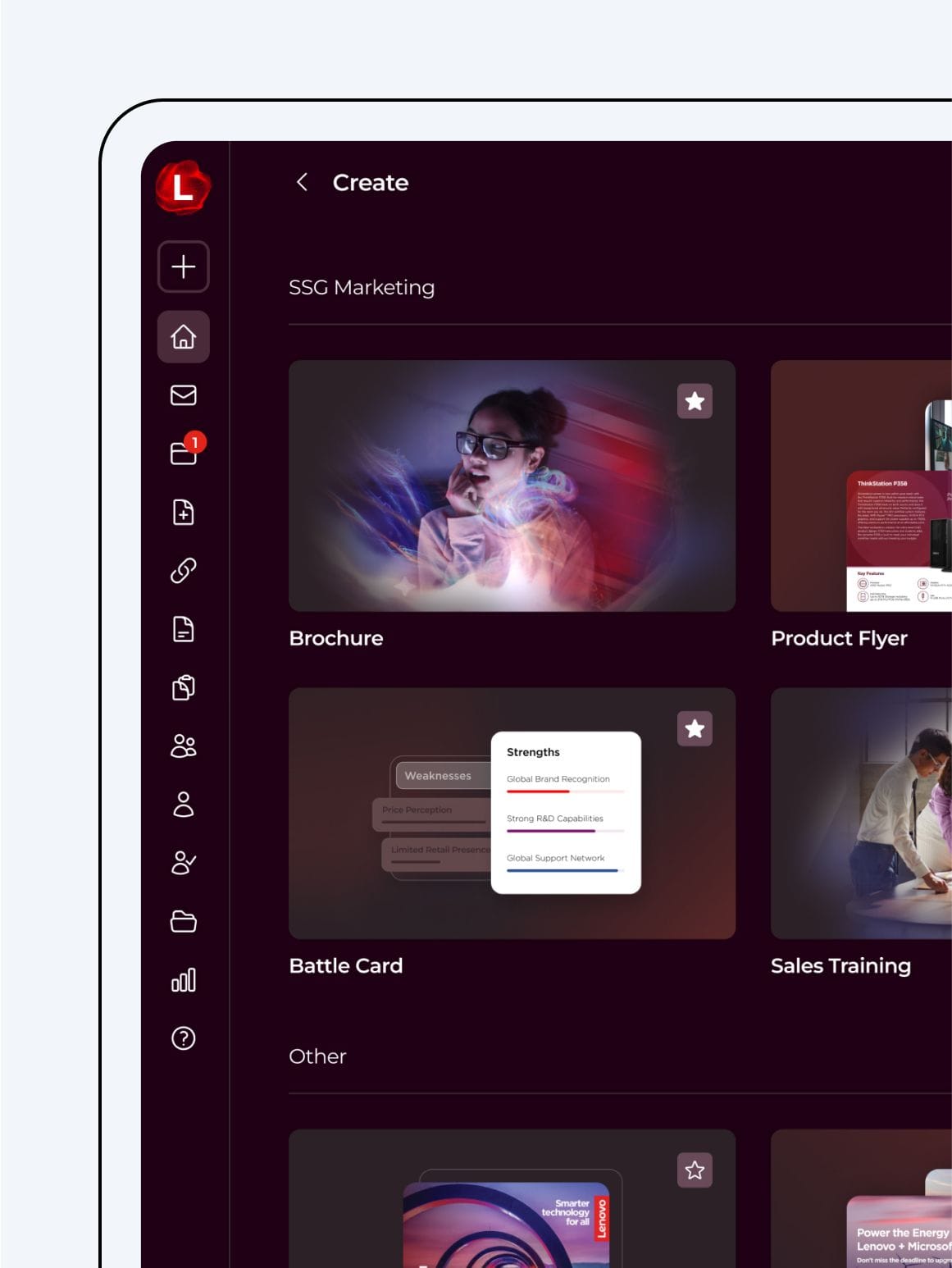The image size is (952, 1268).
Task: Open the chain link icon in the sidebar
Action: pyautogui.click(x=183, y=571)
